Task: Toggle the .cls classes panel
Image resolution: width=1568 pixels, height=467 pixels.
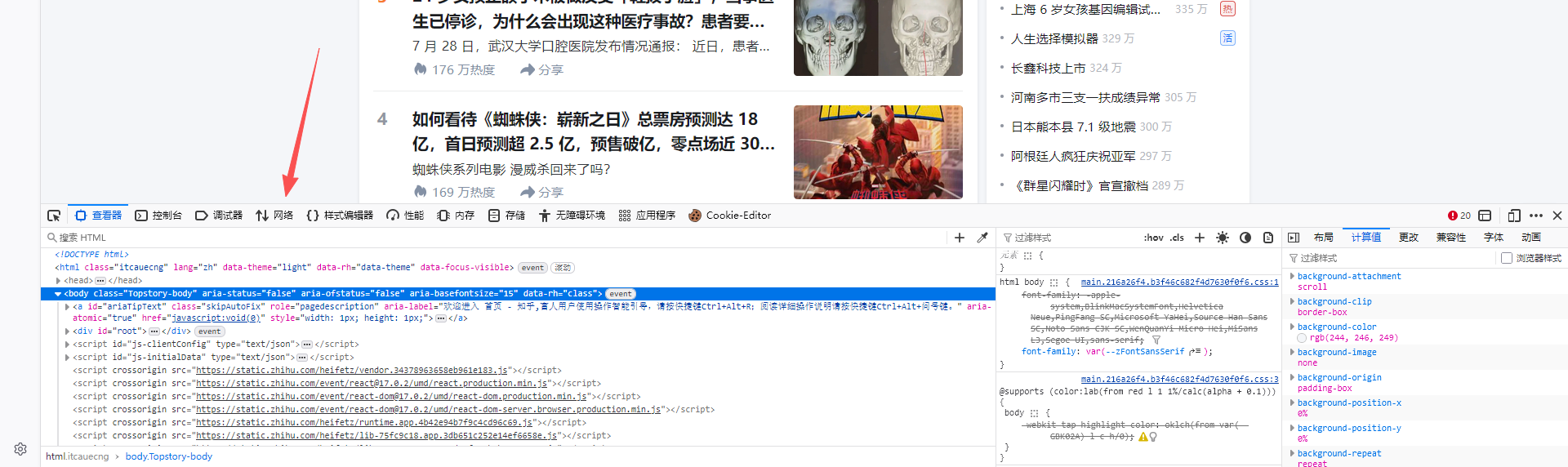Action: [x=1177, y=238]
